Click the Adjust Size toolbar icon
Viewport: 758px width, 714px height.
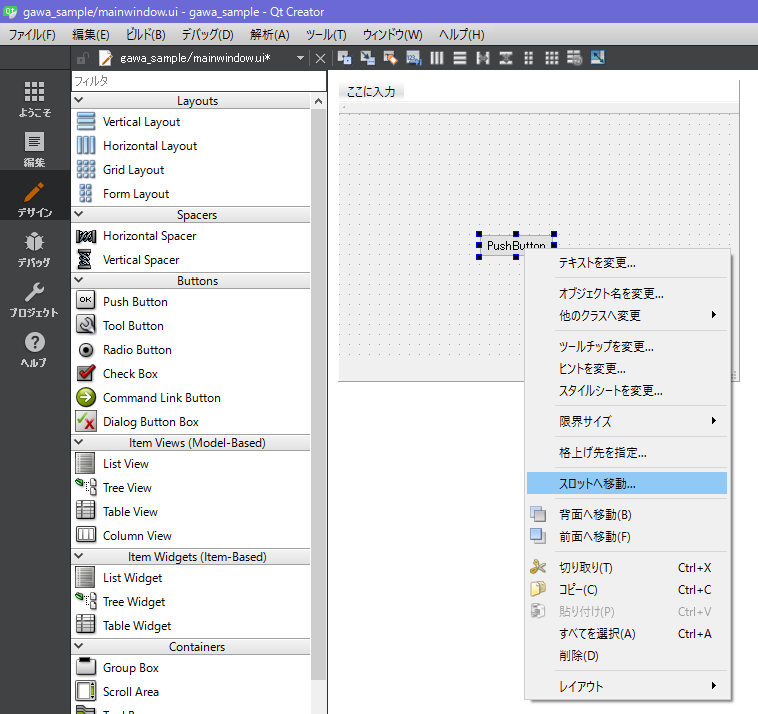[x=598, y=58]
